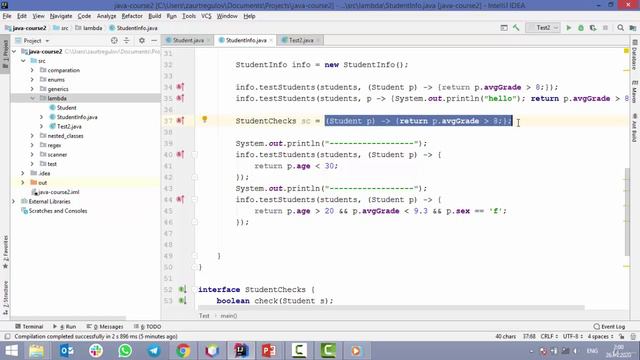
Task: Open PowerPoint from the taskbar
Action: click(x=269, y=351)
